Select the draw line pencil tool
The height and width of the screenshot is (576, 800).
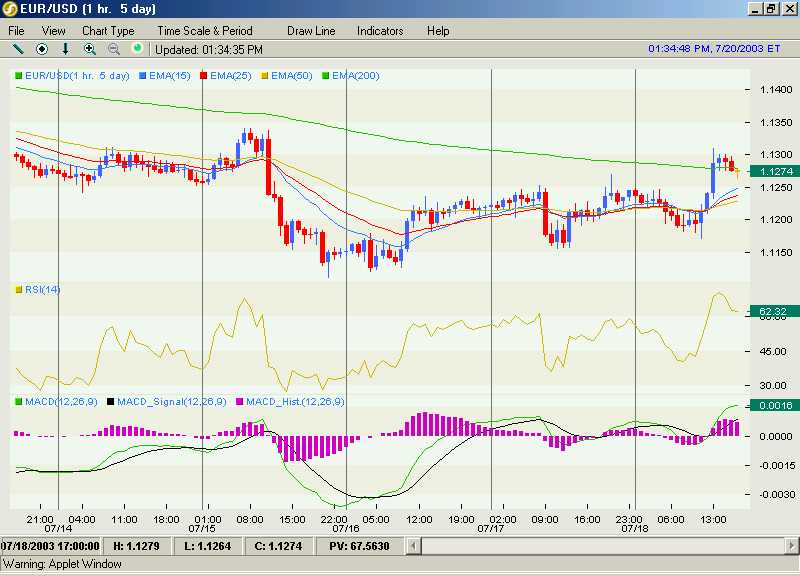(18, 48)
